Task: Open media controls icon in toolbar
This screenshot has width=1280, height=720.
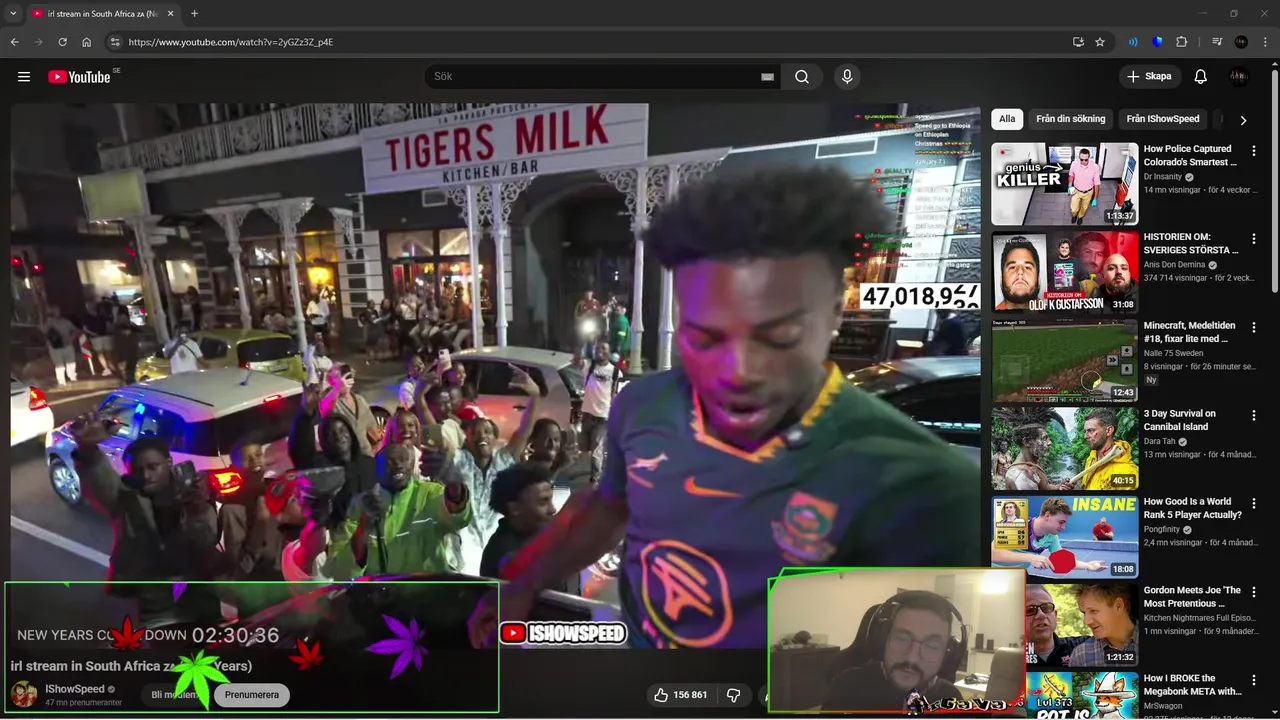Action: coord(1217,42)
